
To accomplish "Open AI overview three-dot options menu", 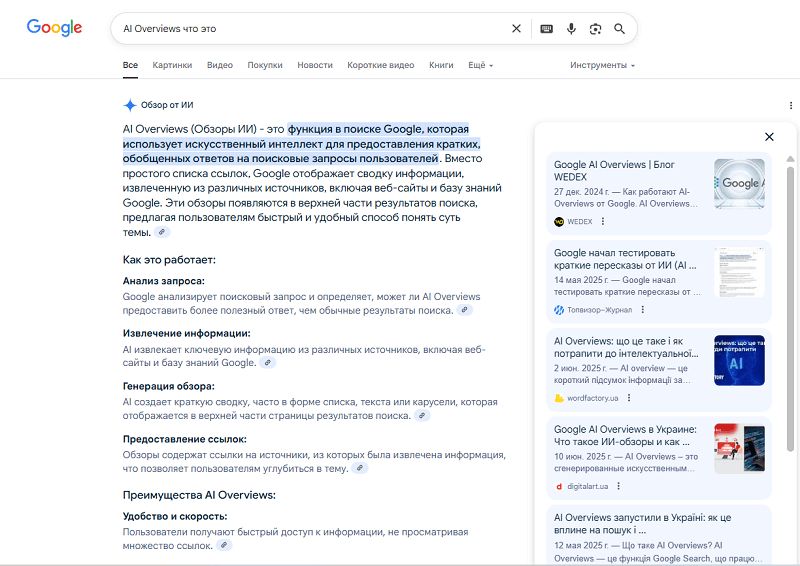I will [791, 105].
